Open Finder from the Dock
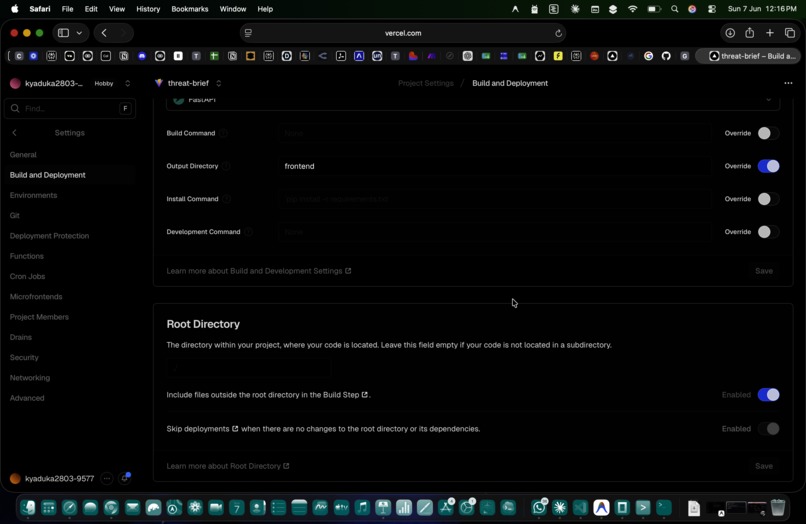 click(28, 508)
